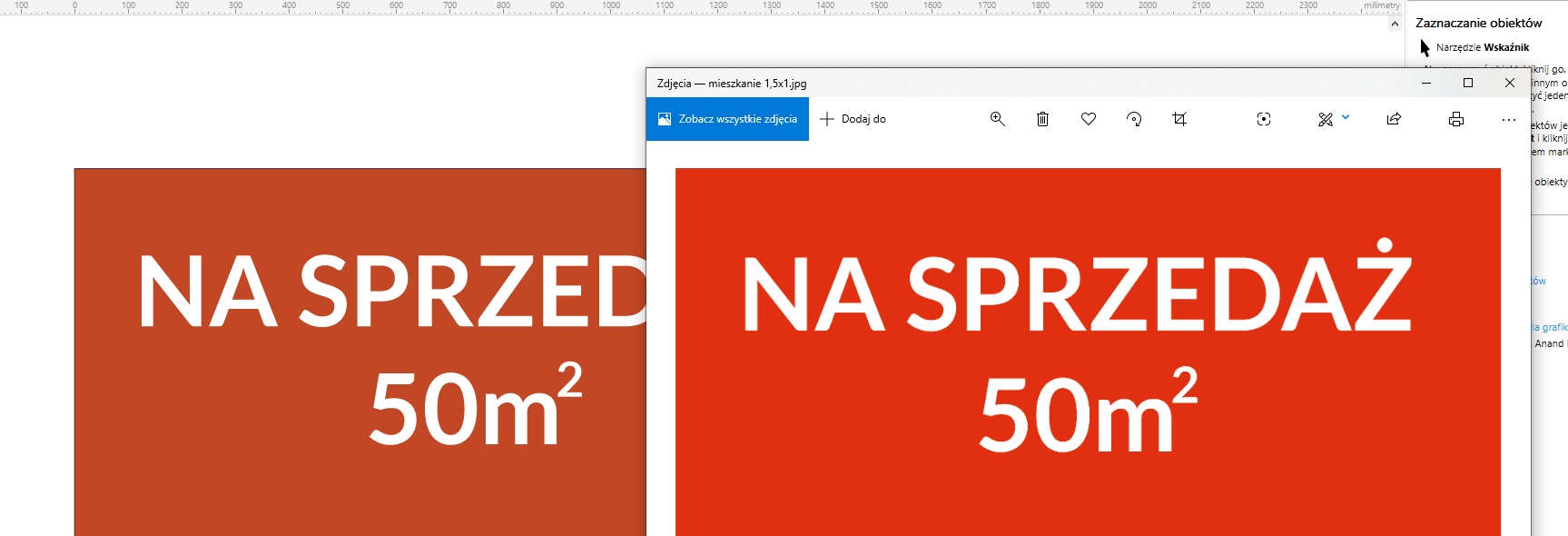Screen dimensions: 1568x536
Task: Print the photo with the printer icon
Action: coord(1456,119)
